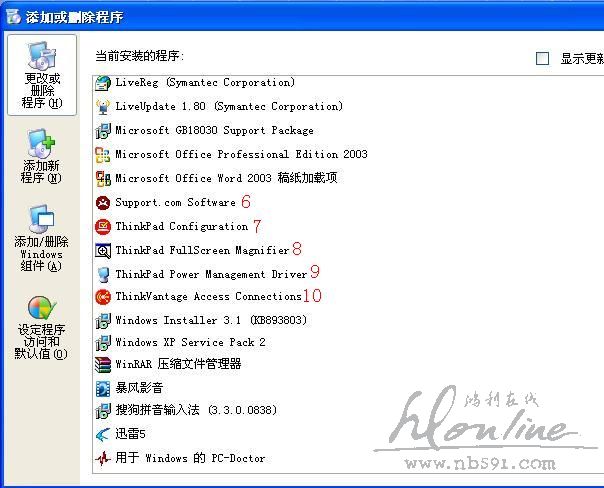Select ThinkVantage Access Connections entry
Viewport: 604px width, 488px height.
[x=209, y=296]
